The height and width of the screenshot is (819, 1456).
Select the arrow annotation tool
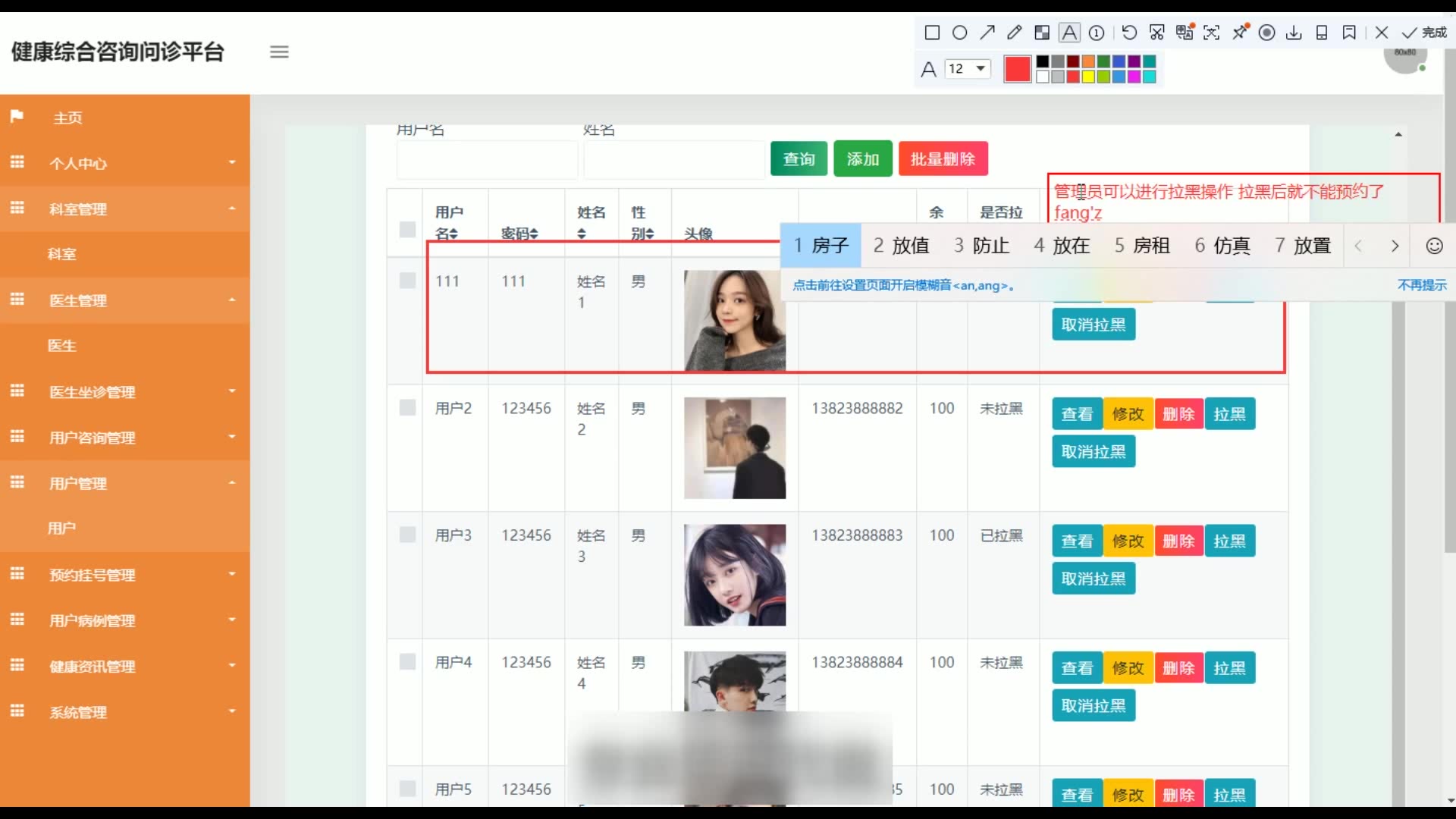987,33
